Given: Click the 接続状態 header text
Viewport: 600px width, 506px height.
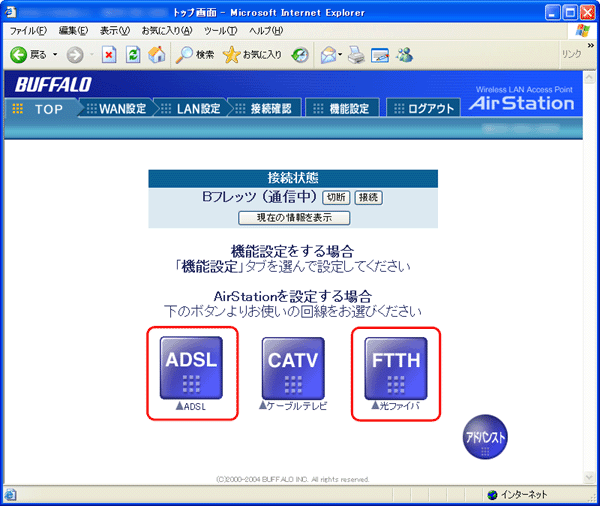Looking at the screenshot, I should 293,178.
